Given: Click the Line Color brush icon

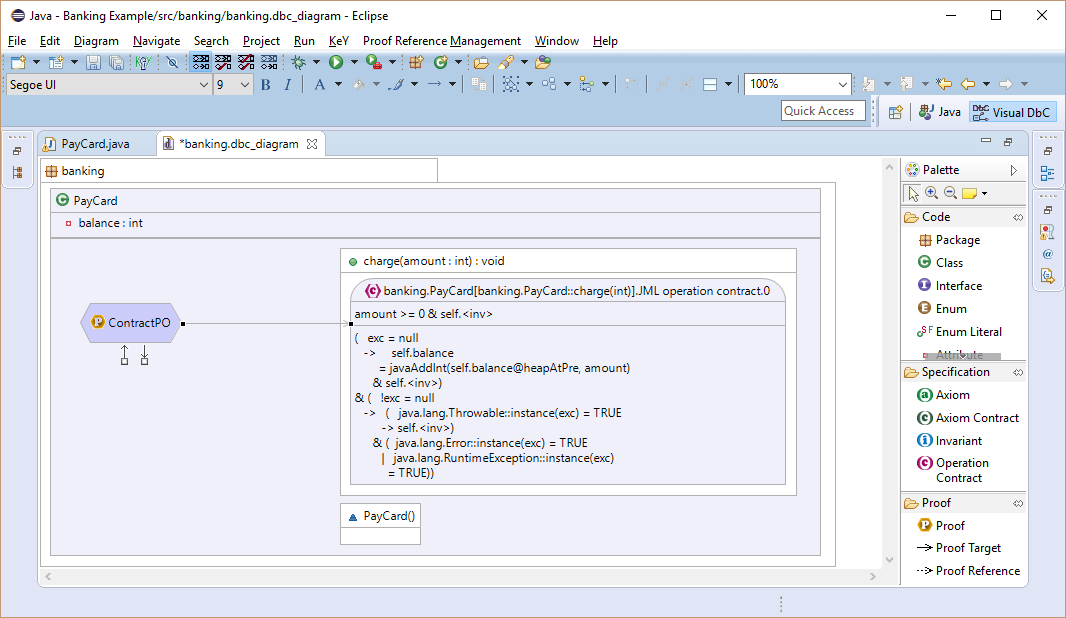Looking at the screenshot, I should (396, 84).
